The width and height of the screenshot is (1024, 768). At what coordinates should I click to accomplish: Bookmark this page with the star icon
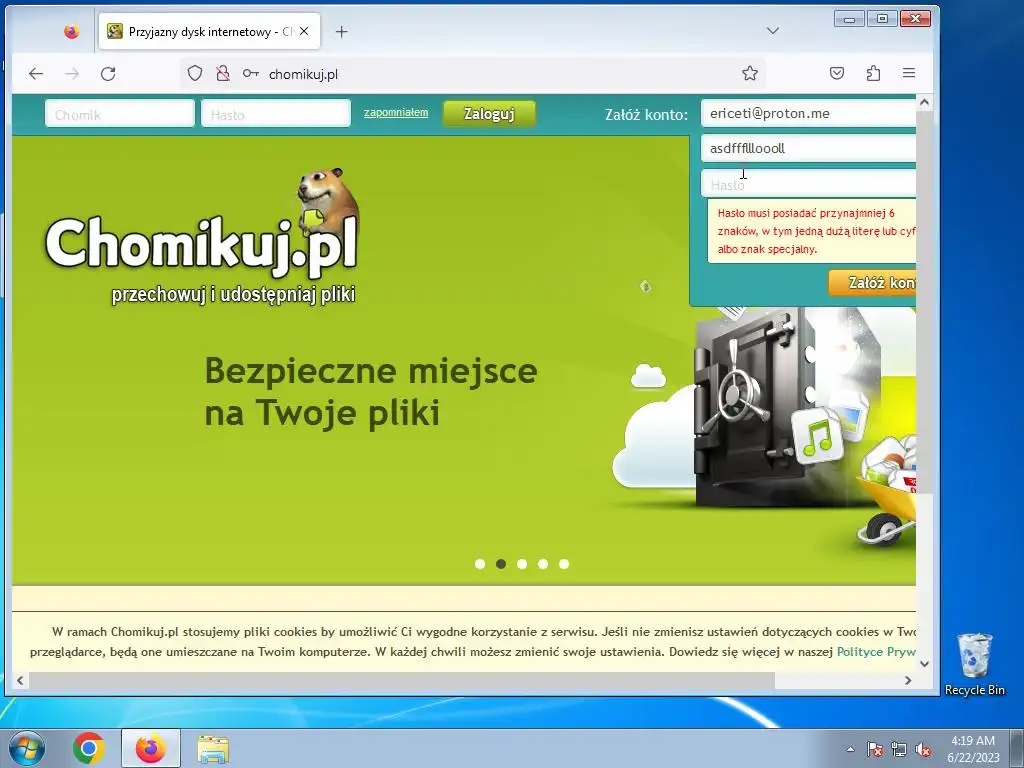(x=750, y=73)
